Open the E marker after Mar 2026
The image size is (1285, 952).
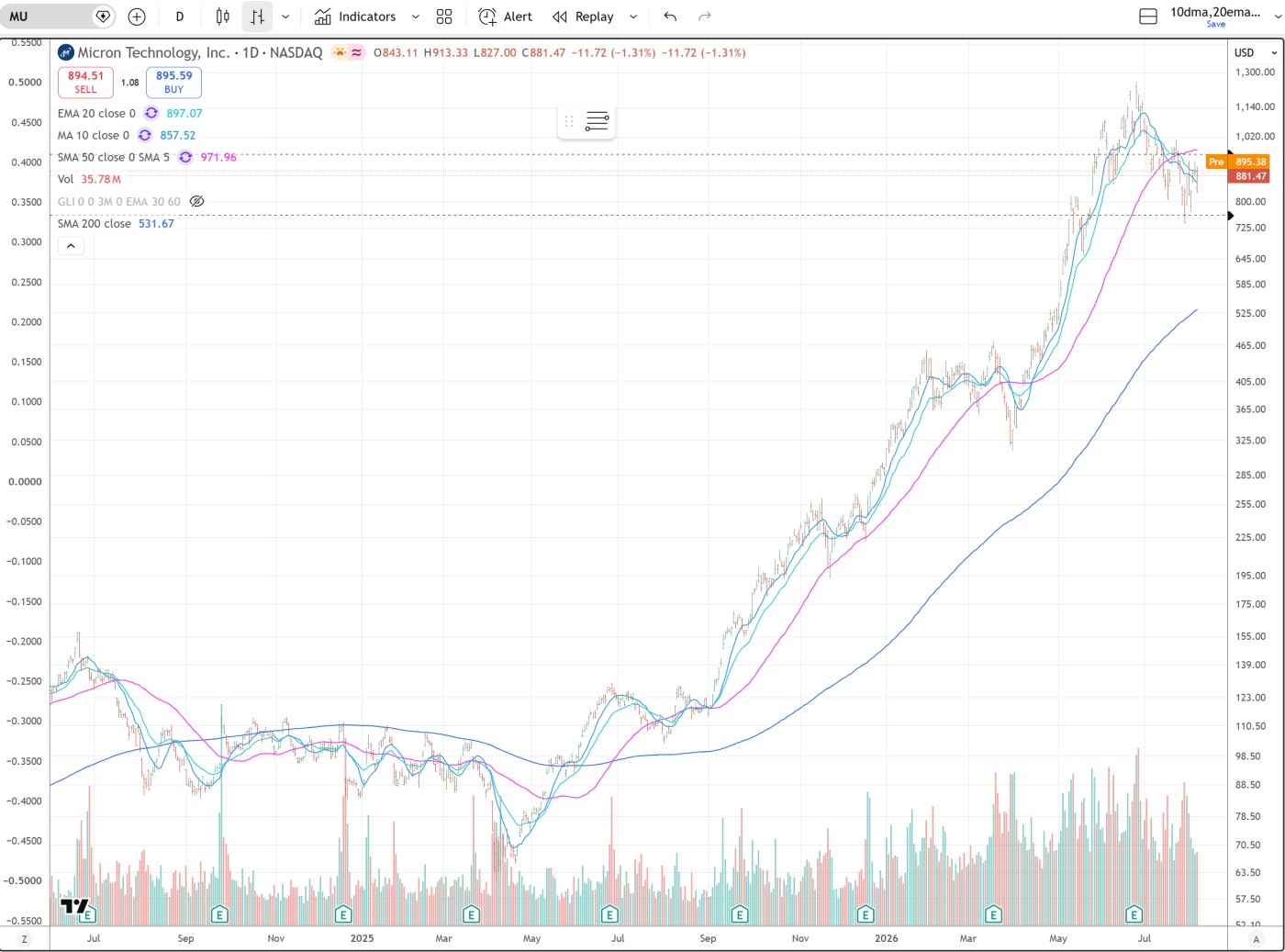click(993, 915)
